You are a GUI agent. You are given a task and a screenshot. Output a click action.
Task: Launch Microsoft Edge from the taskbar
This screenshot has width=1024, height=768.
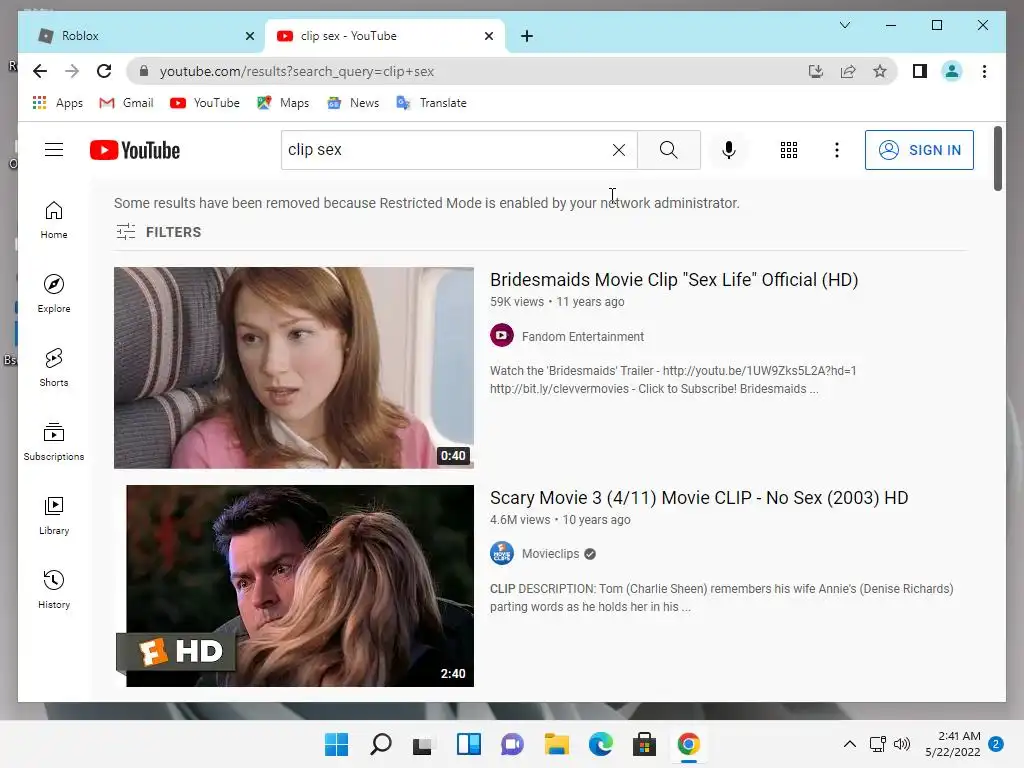tap(601, 744)
